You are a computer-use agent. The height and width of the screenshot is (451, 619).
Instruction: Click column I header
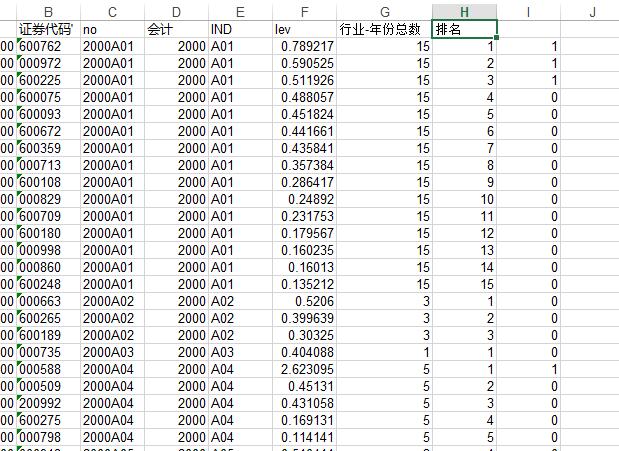tap(528, 12)
